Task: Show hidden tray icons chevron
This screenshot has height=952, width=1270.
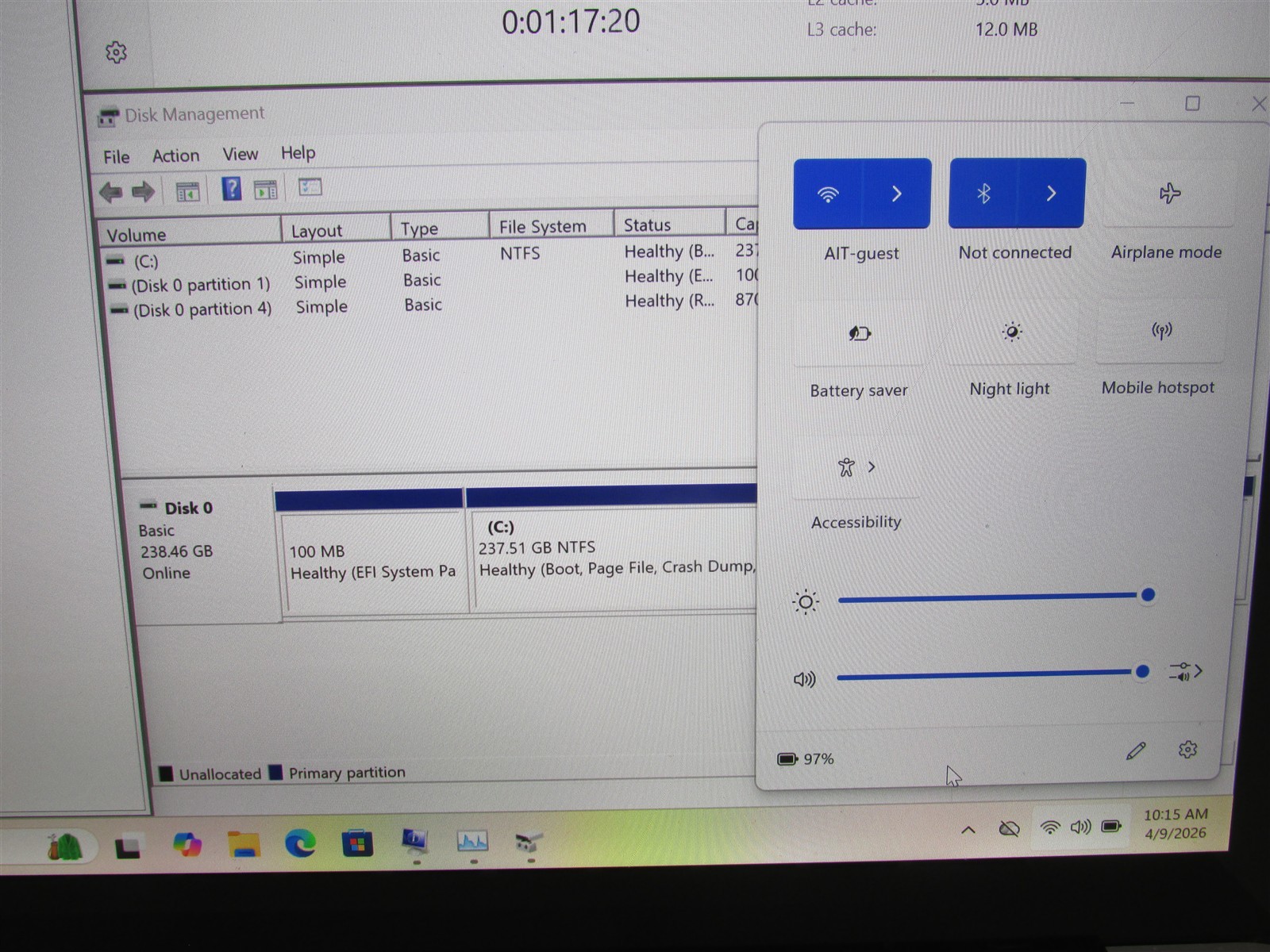Action: 968,830
